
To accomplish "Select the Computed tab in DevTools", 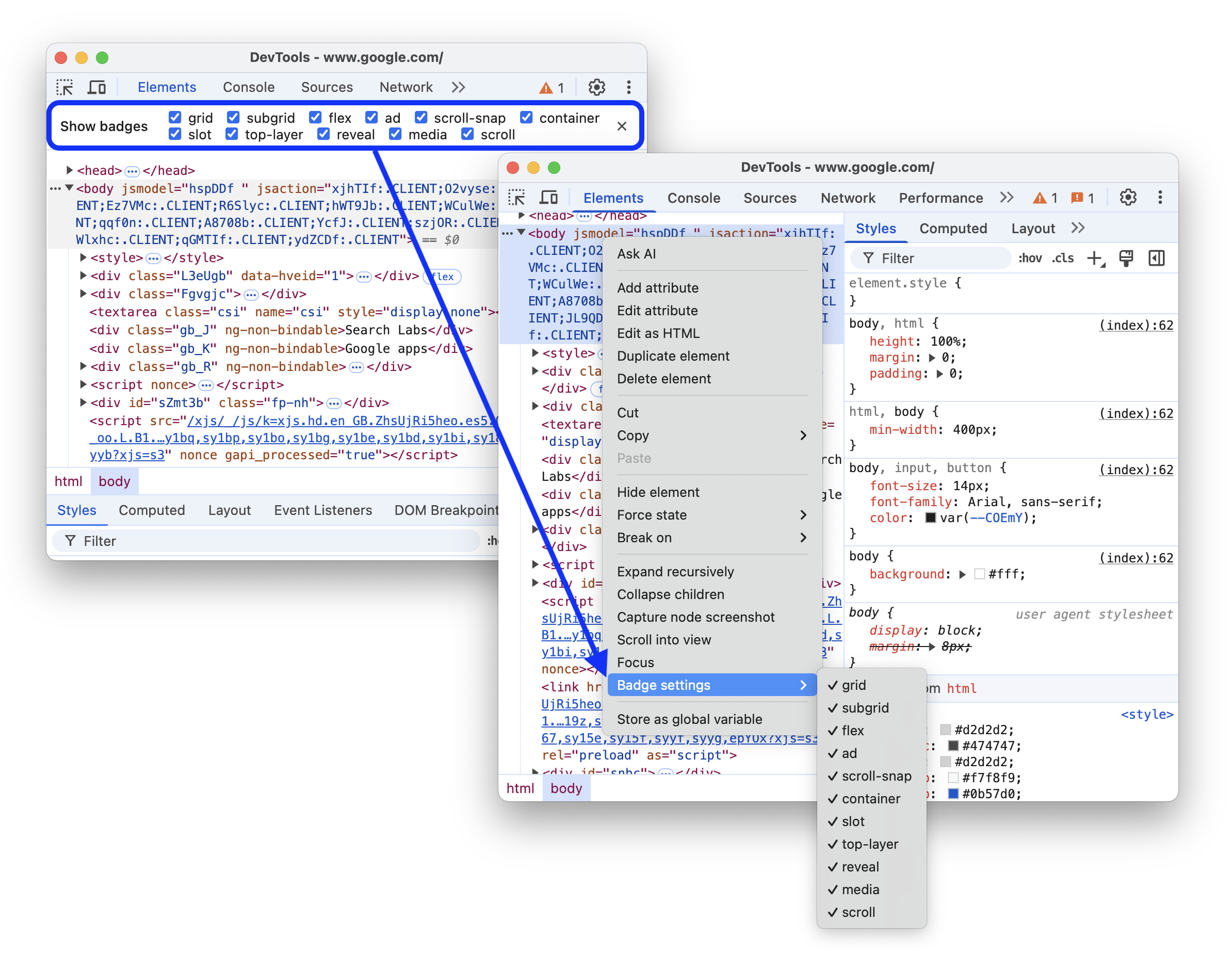I will pos(952,228).
